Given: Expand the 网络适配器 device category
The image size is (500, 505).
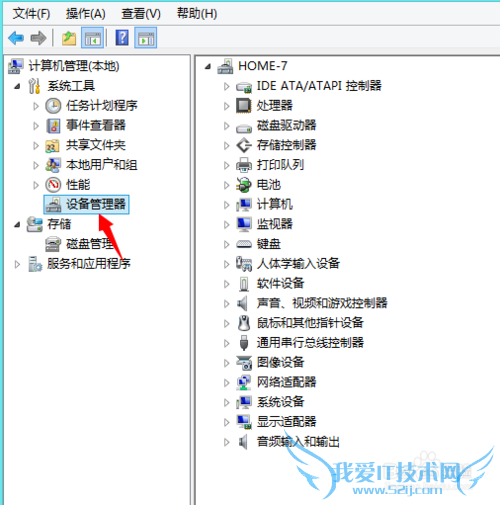Looking at the screenshot, I should click(x=227, y=383).
